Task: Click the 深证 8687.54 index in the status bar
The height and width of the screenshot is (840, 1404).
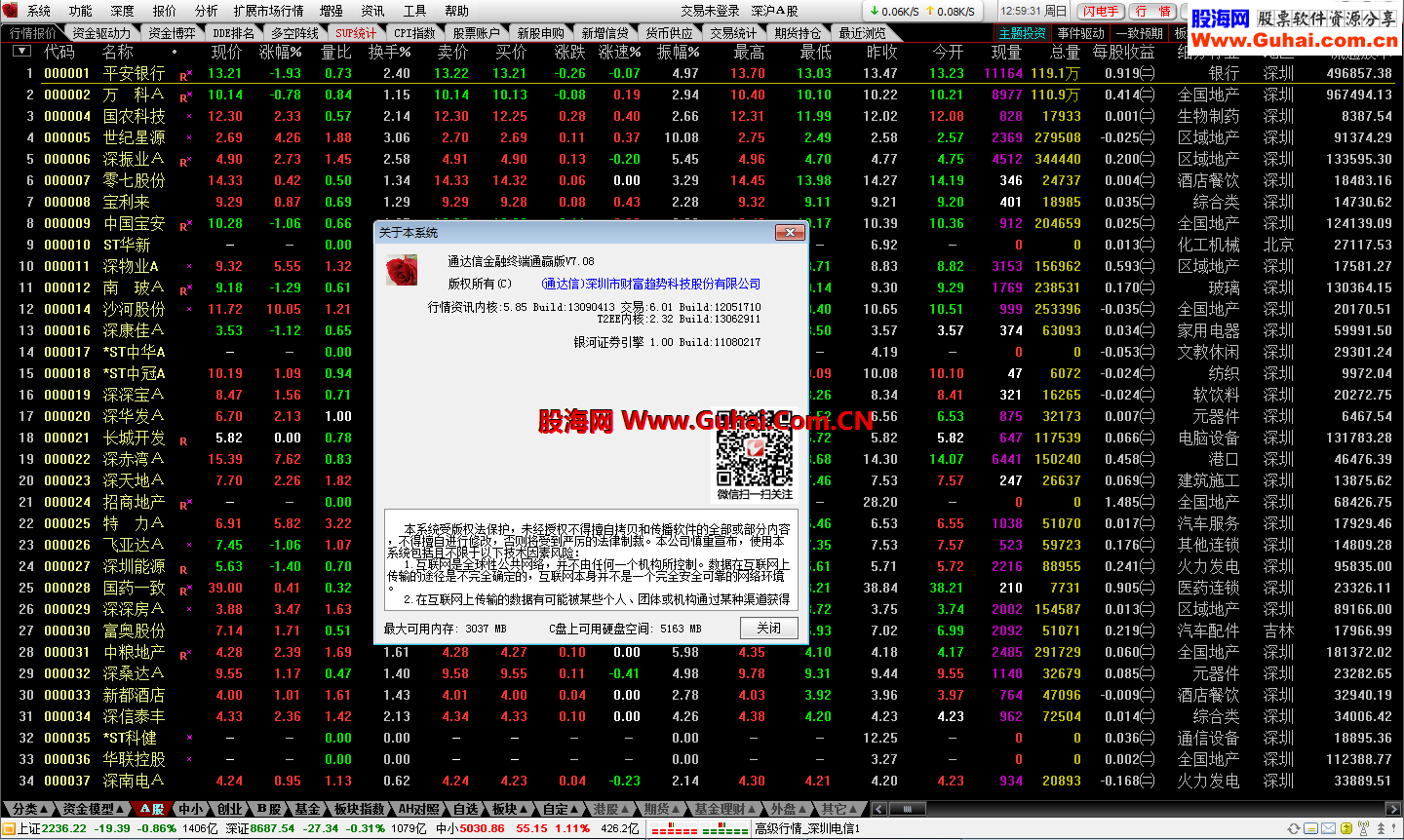Action: (259, 828)
